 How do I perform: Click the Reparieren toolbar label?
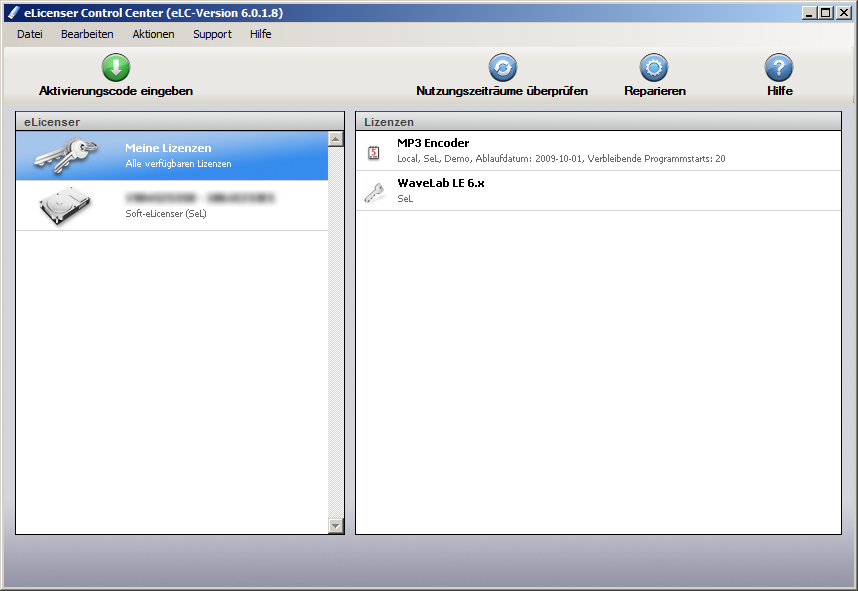click(x=654, y=91)
